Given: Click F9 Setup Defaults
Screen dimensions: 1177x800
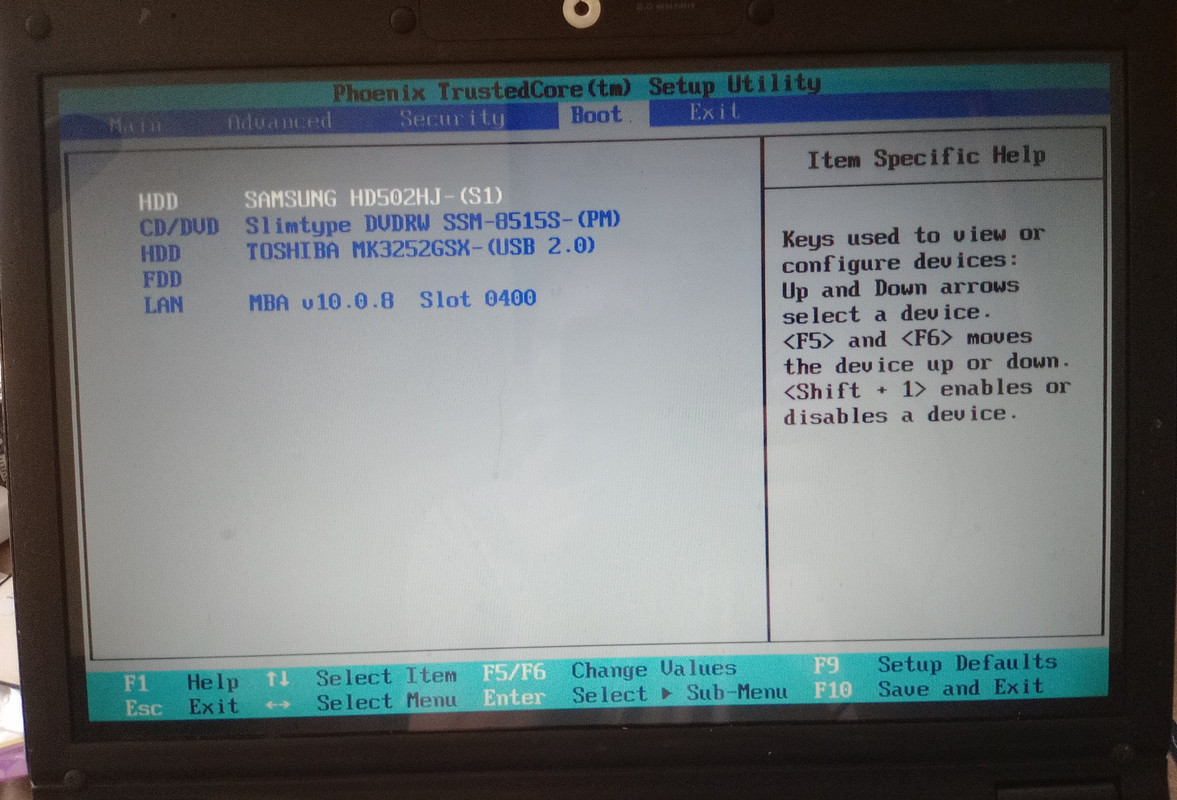Looking at the screenshot, I should click(935, 663).
